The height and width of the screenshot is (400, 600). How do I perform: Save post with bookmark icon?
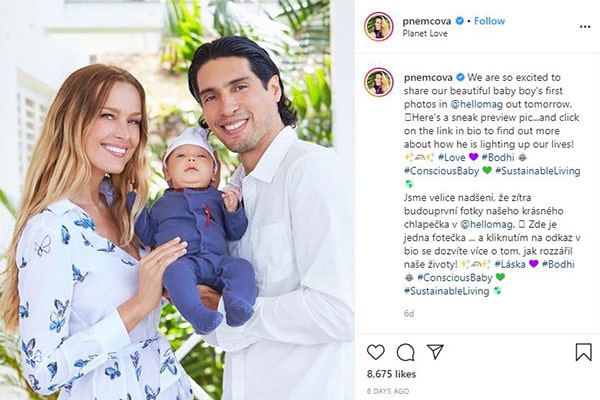(584, 352)
